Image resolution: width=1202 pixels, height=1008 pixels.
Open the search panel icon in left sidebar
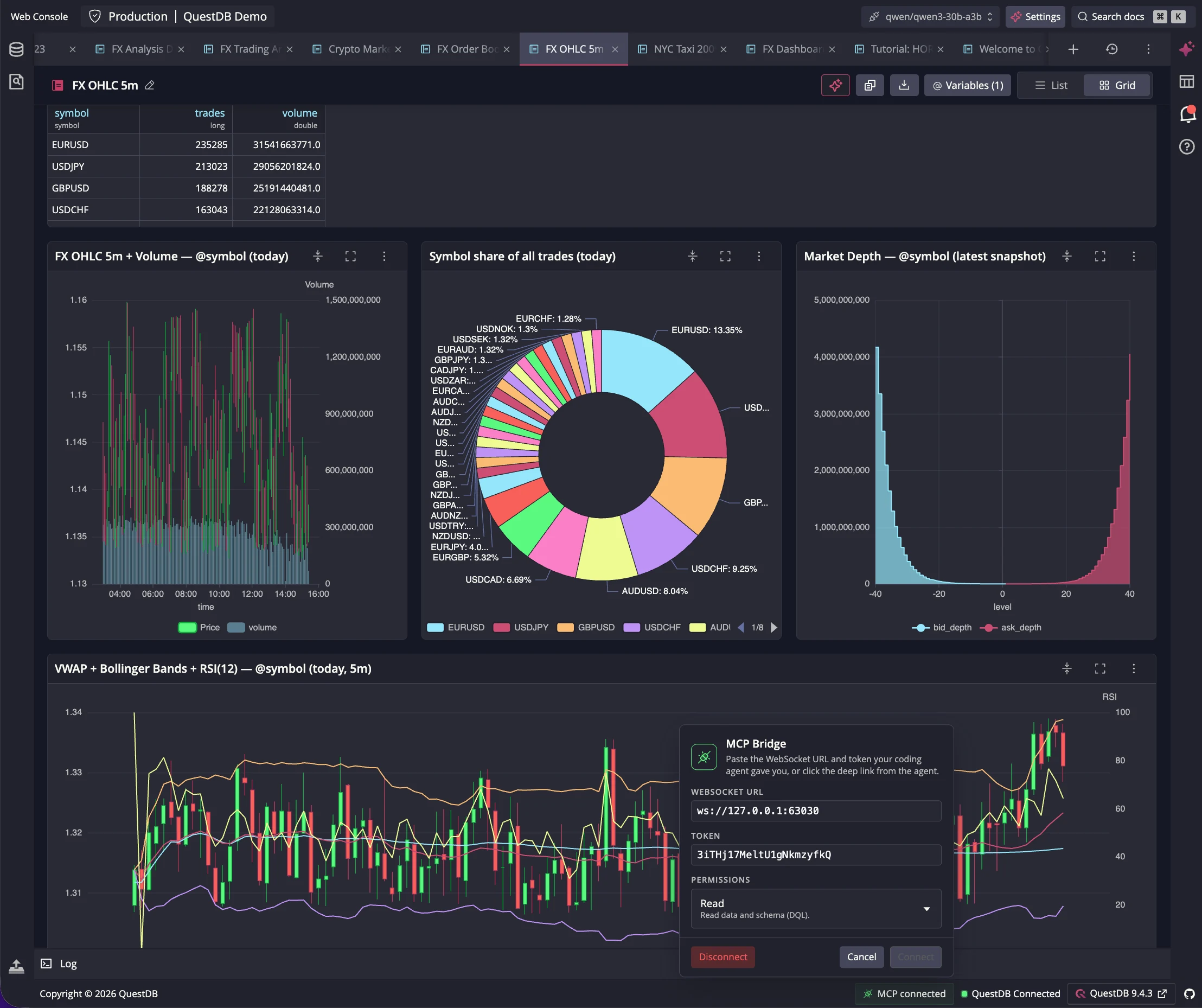[x=17, y=81]
